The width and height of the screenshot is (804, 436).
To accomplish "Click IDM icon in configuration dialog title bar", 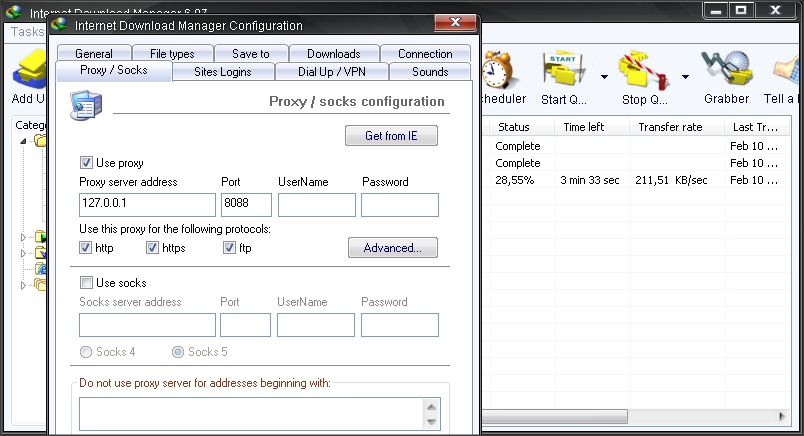I will point(60,25).
